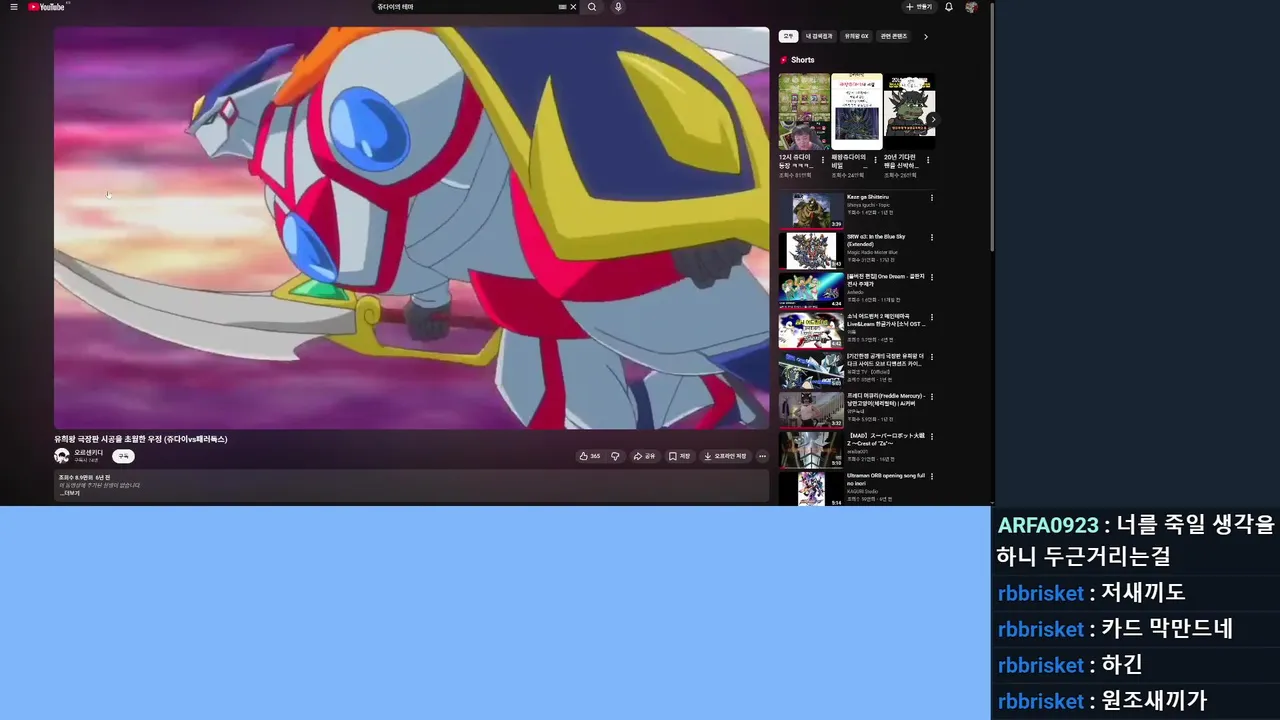Select the '모두' filter chip
Screen dimensions: 1280x720
click(x=788, y=36)
